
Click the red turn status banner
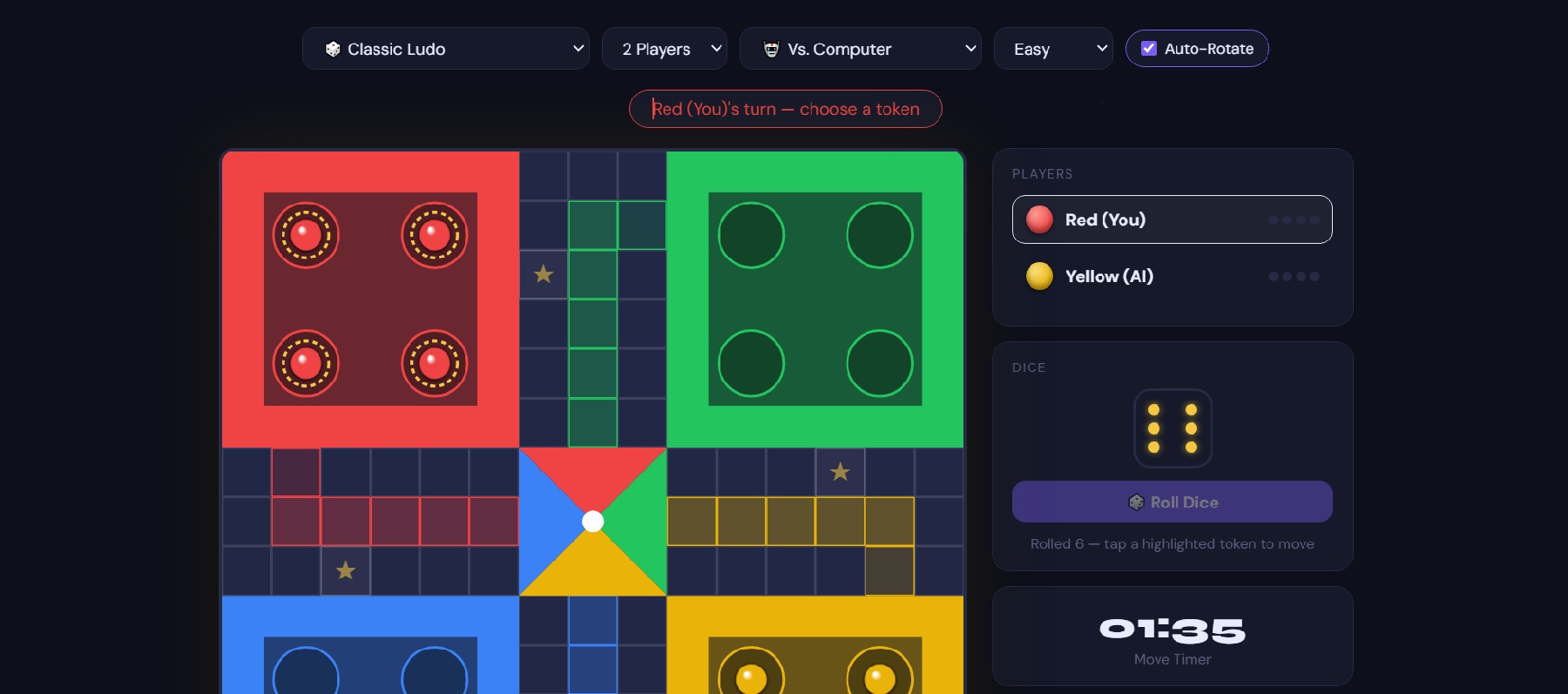pyautogui.click(x=786, y=109)
